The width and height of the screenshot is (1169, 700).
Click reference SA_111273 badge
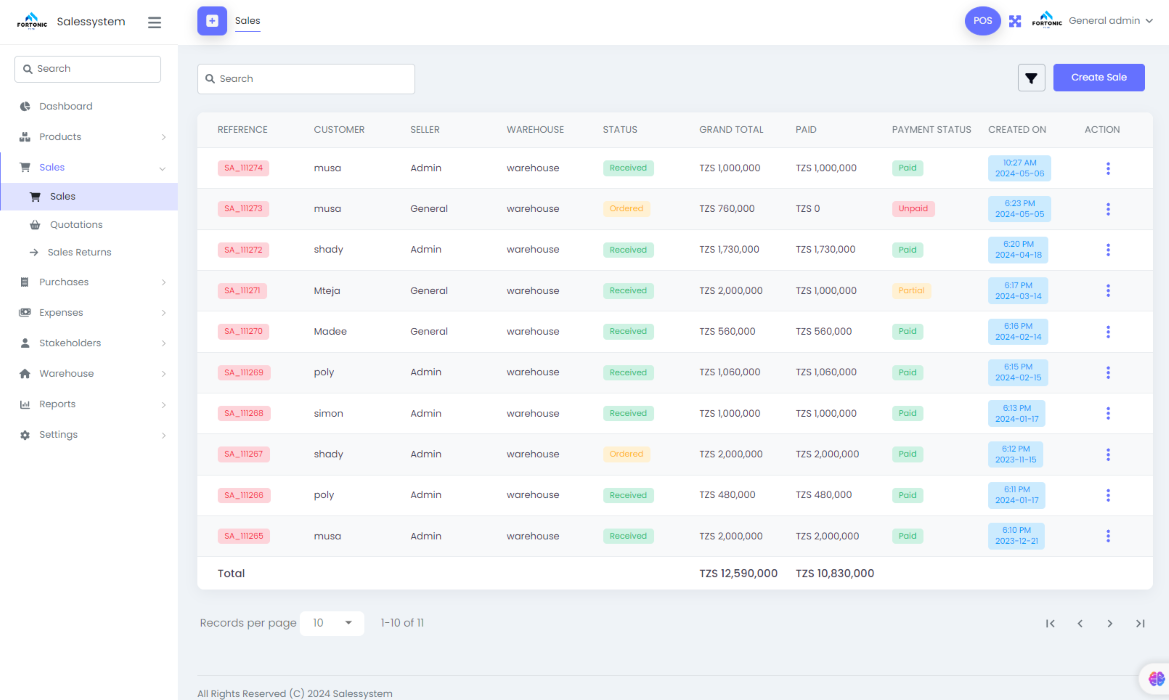pos(244,209)
